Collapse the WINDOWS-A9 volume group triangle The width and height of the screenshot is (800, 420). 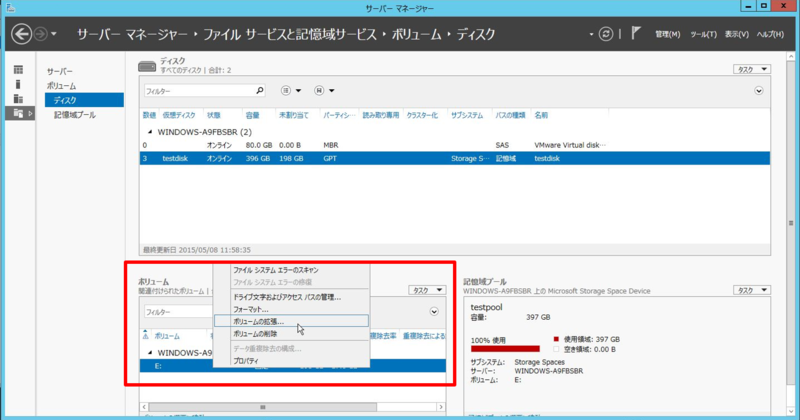point(149,353)
